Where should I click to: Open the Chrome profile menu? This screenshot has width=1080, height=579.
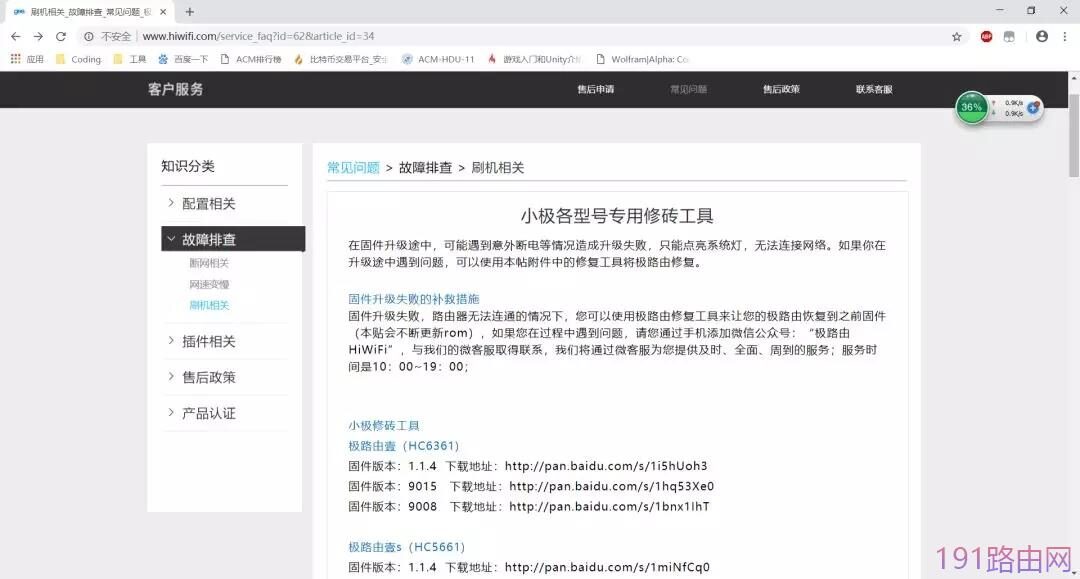coord(1041,36)
